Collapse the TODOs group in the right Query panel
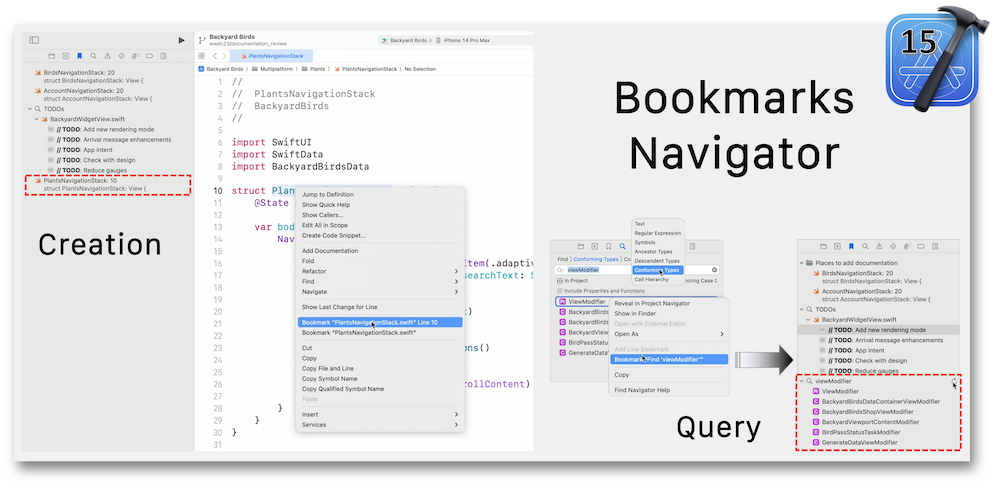This screenshot has height=482, width=1000. coord(802,309)
